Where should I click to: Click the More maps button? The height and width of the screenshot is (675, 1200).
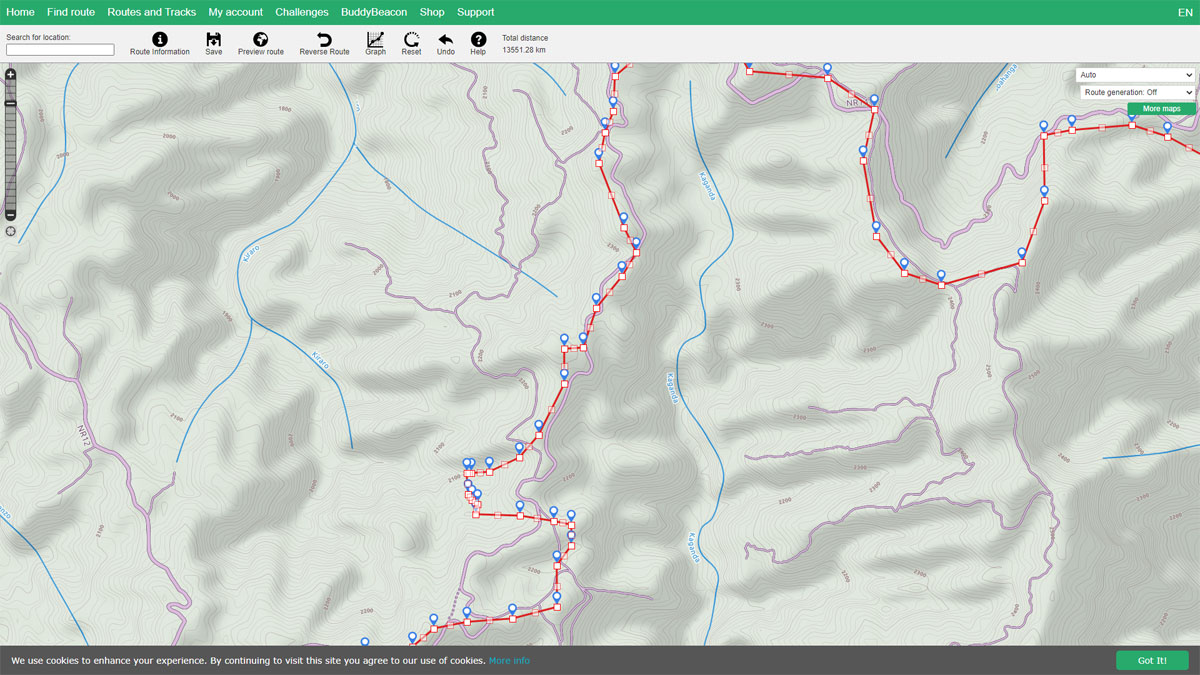(x=1161, y=109)
